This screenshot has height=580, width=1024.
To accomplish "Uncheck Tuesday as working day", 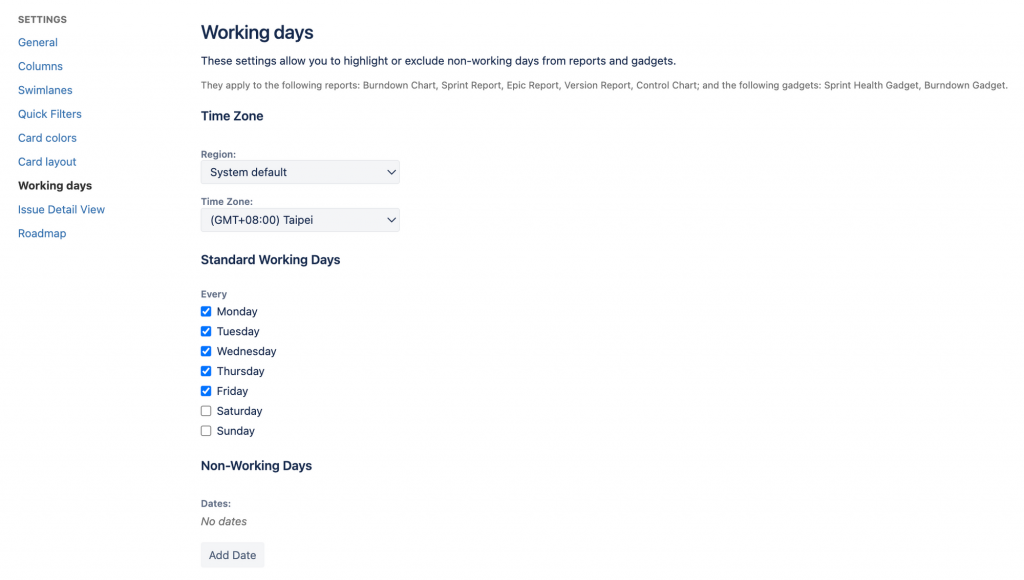I will click(206, 331).
